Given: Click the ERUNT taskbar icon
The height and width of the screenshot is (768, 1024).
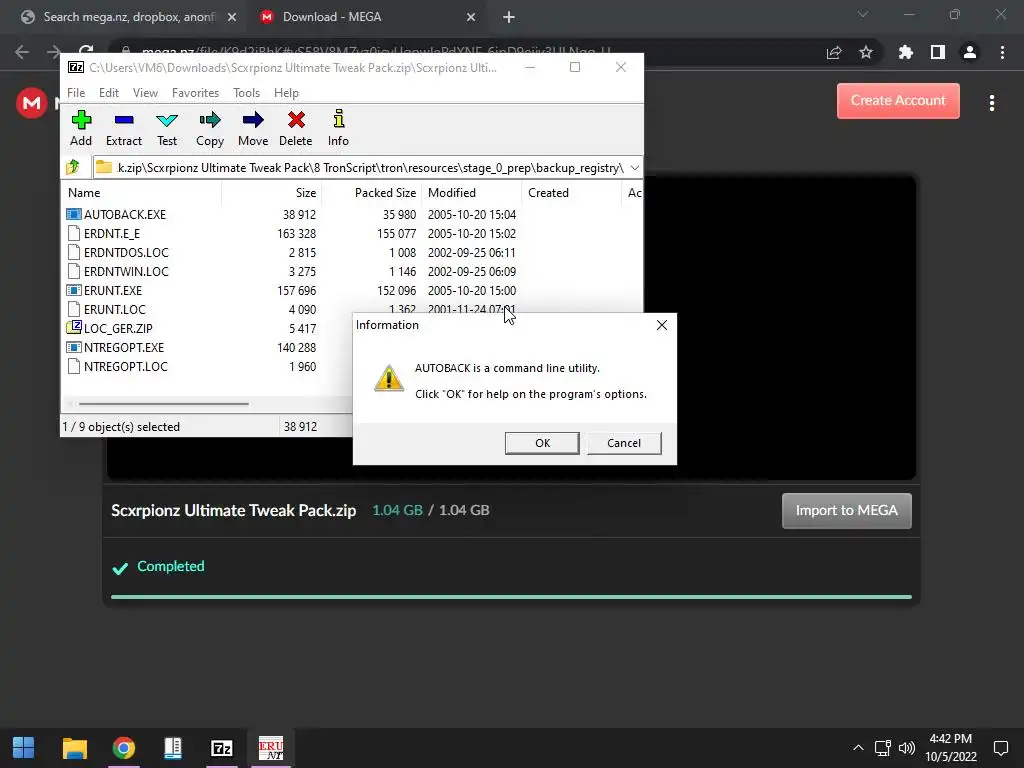Looking at the screenshot, I should 270,748.
